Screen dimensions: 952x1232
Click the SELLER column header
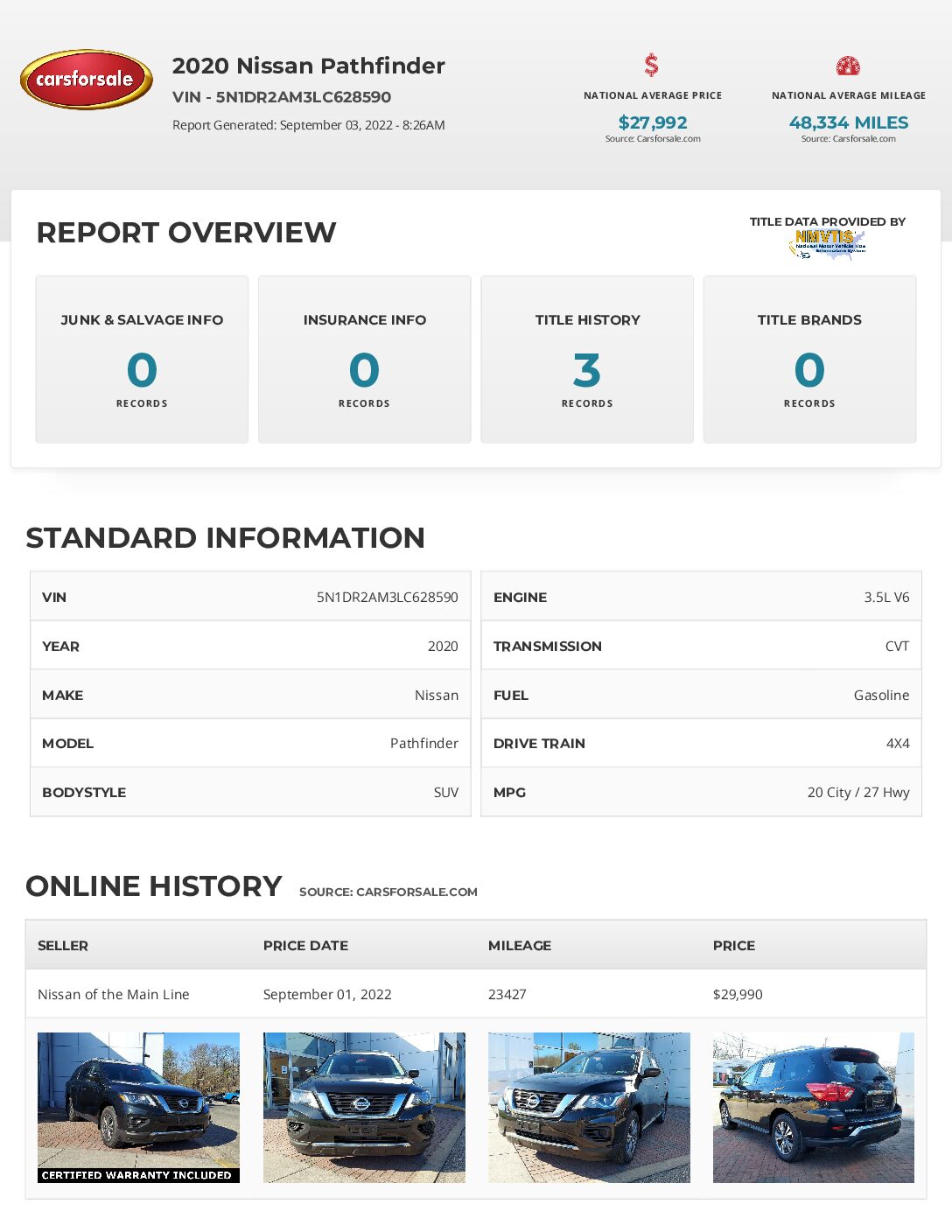(x=63, y=946)
